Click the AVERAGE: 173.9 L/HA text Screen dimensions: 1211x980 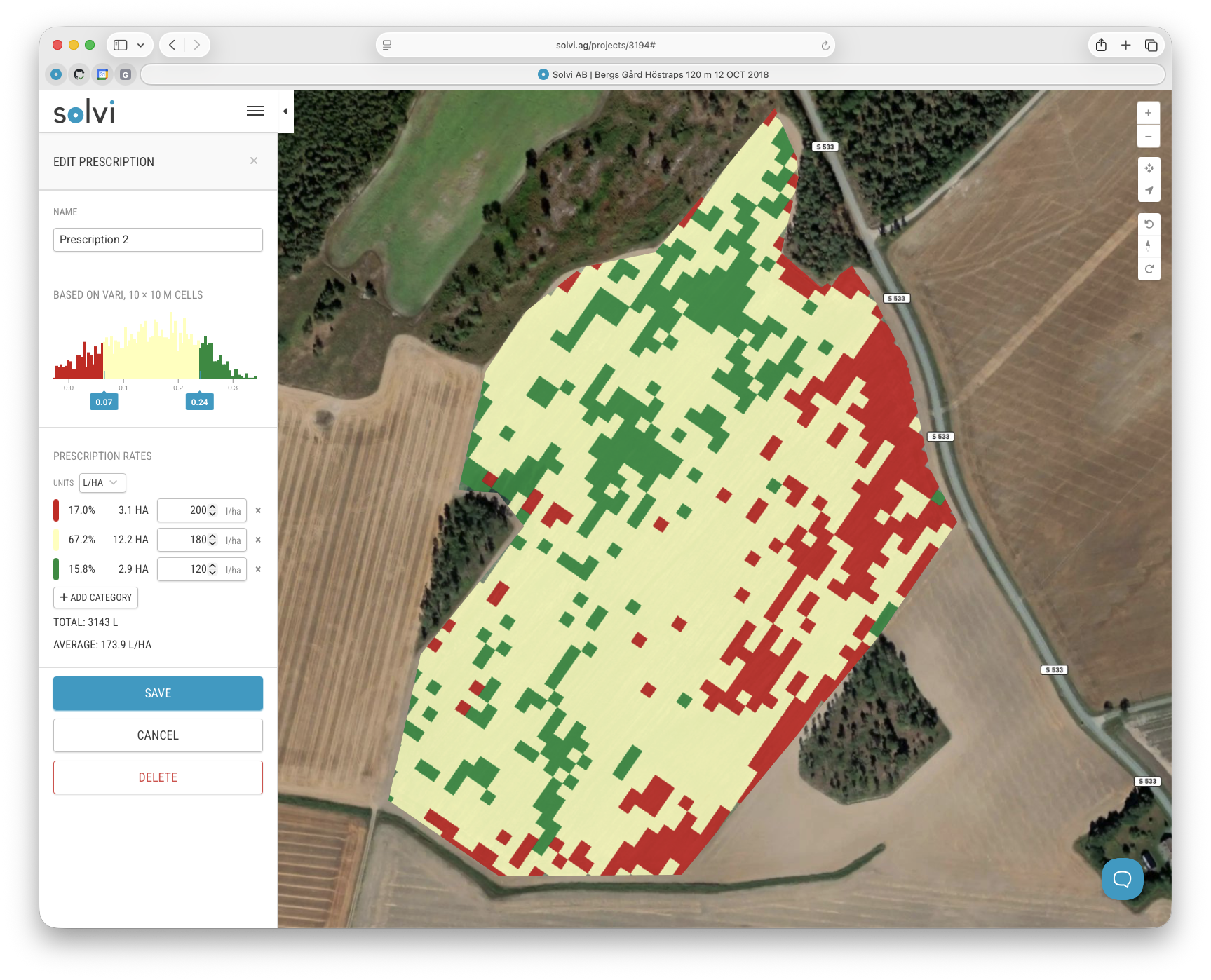(x=102, y=645)
